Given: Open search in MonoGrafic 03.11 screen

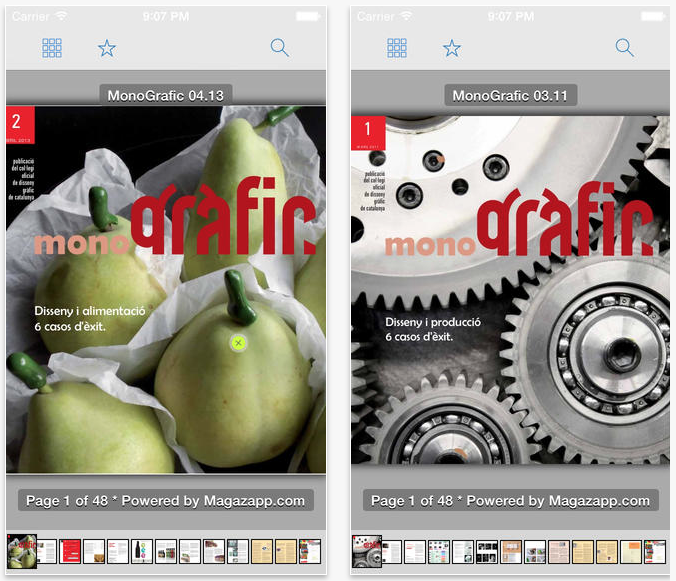Looking at the screenshot, I should click(624, 47).
